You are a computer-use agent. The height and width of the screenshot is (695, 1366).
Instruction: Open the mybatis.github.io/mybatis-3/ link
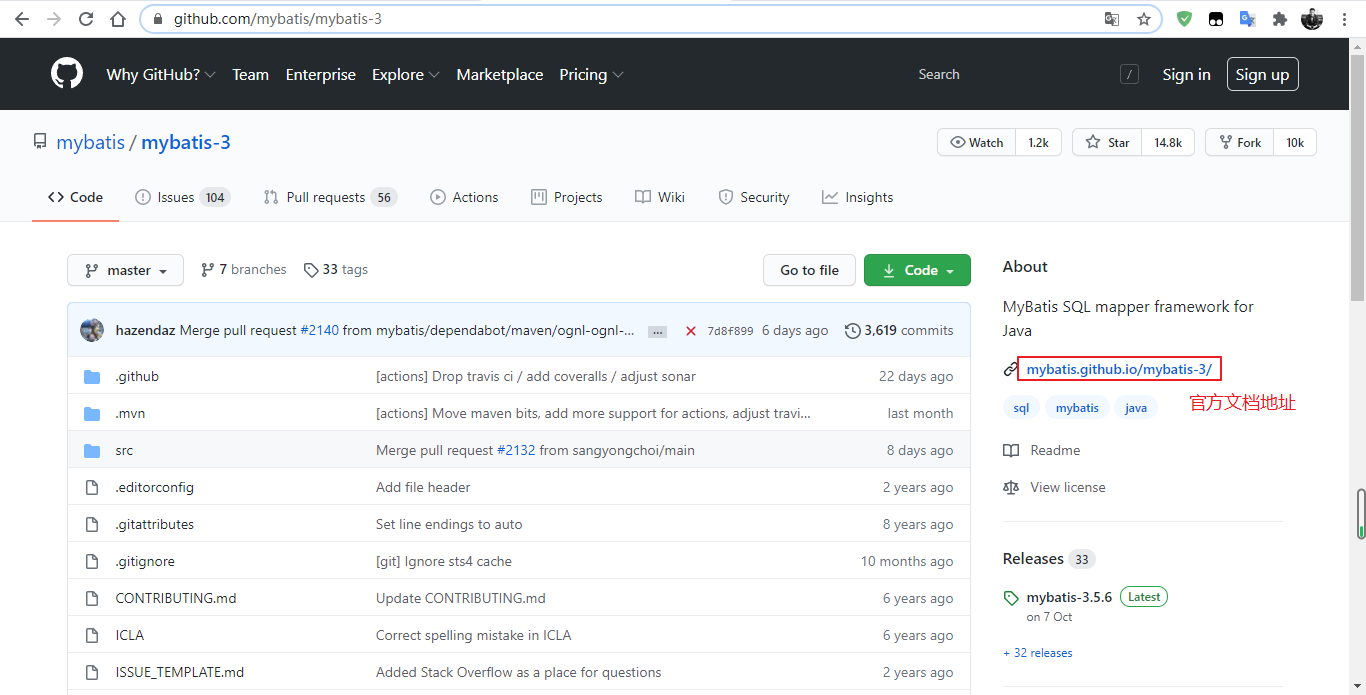click(1119, 370)
